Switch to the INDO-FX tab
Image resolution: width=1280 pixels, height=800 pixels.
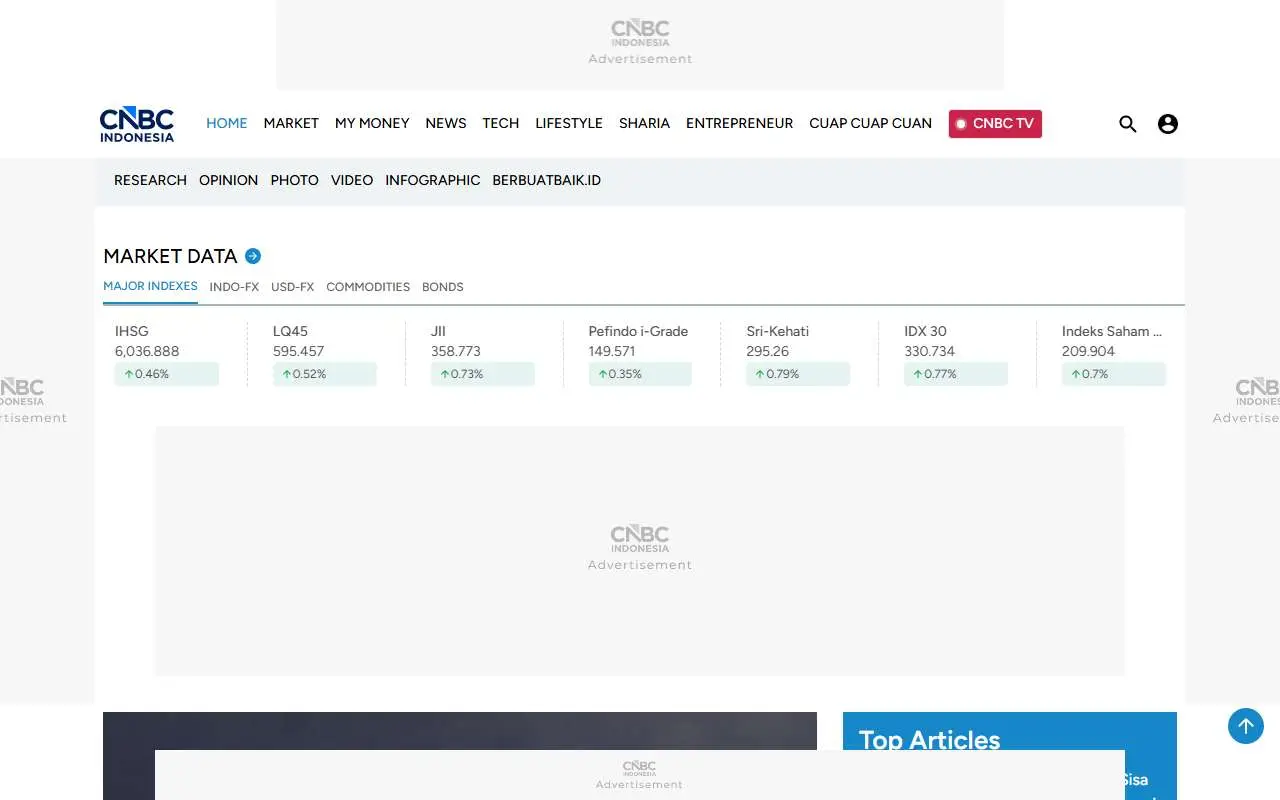tap(234, 287)
